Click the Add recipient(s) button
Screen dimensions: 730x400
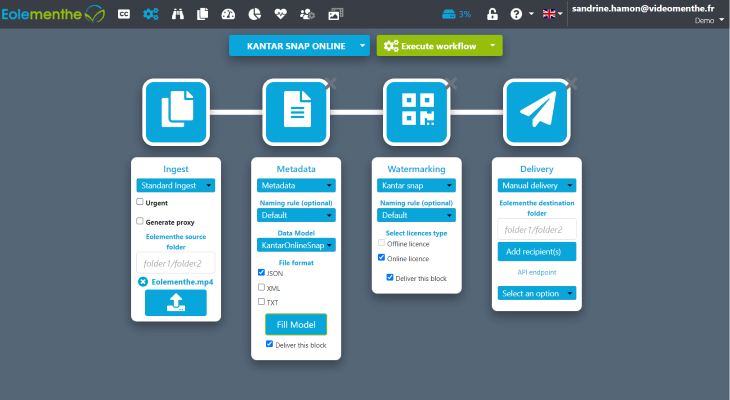tap(537, 251)
